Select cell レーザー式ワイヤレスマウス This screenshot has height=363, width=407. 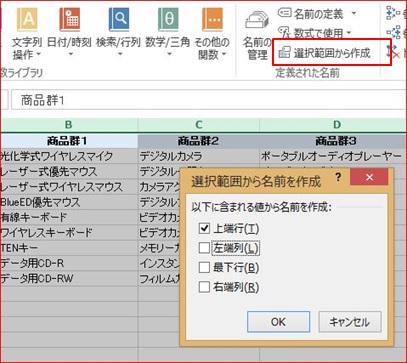point(69,187)
